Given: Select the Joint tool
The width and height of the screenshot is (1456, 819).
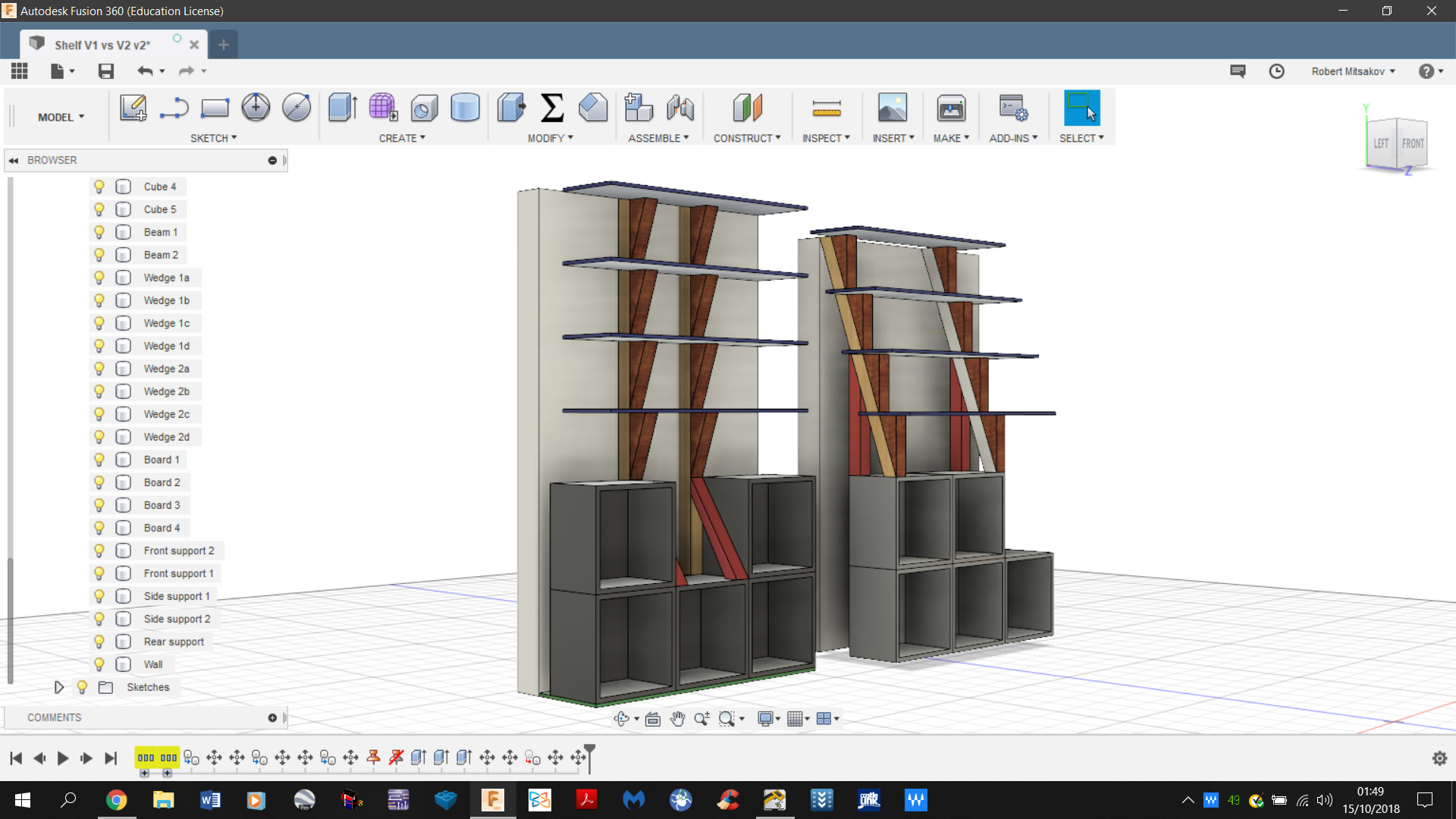Looking at the screenshot, I should pyautogui.click(x=680, y=108).
